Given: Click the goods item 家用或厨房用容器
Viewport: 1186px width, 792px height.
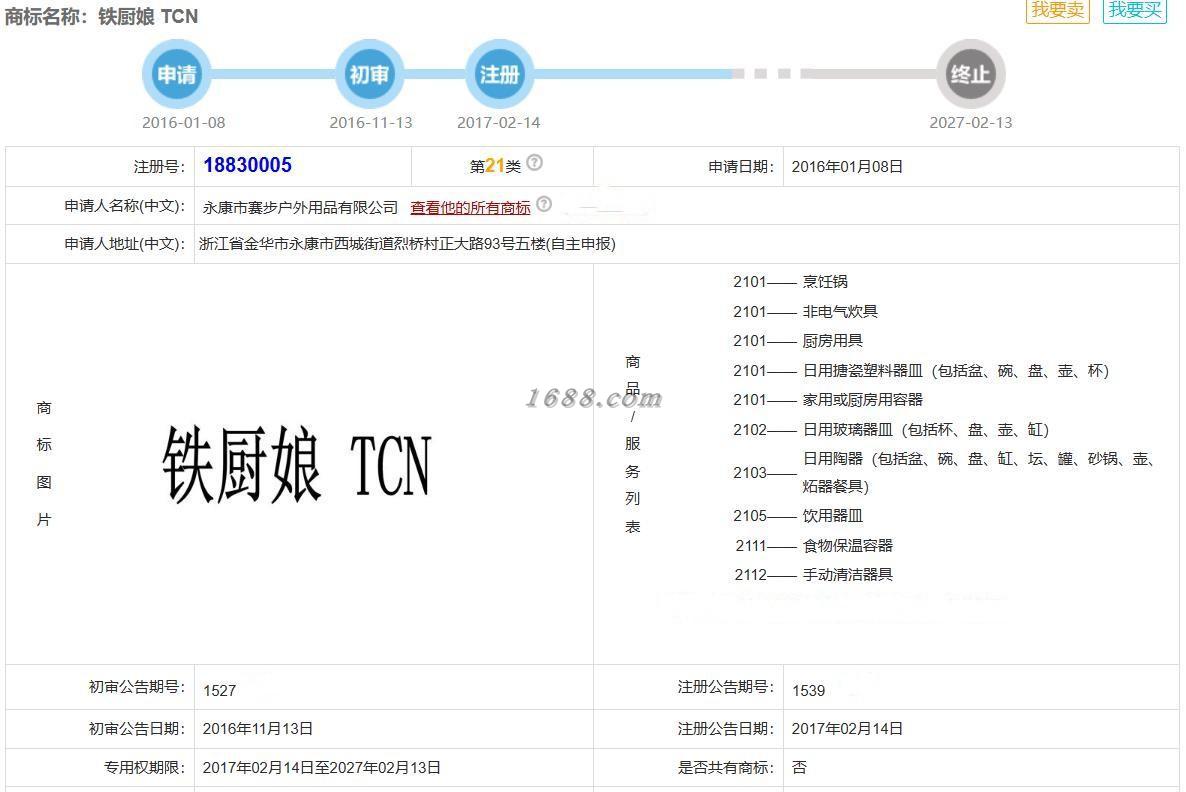Looking at the screenshot, I should click(863, 399).
